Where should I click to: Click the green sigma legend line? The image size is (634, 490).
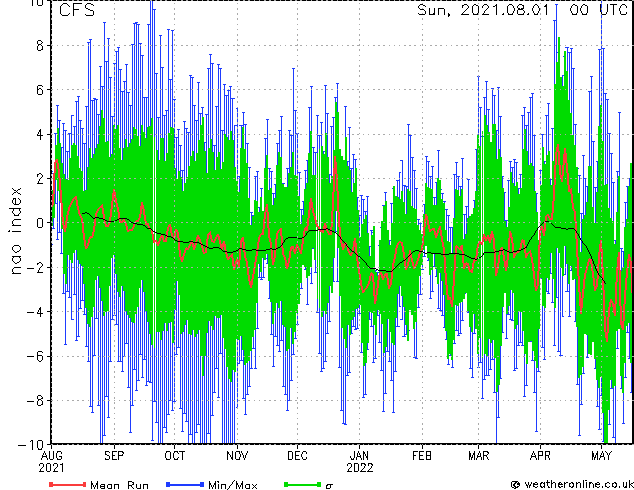[x=302, y=484]
